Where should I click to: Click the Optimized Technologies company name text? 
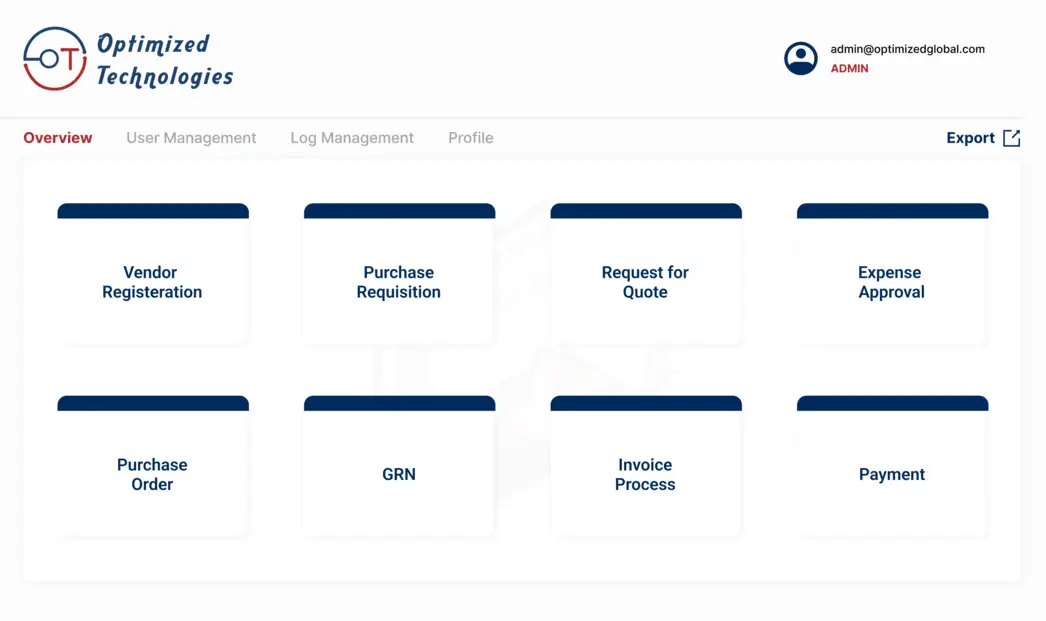pos(164,60)
